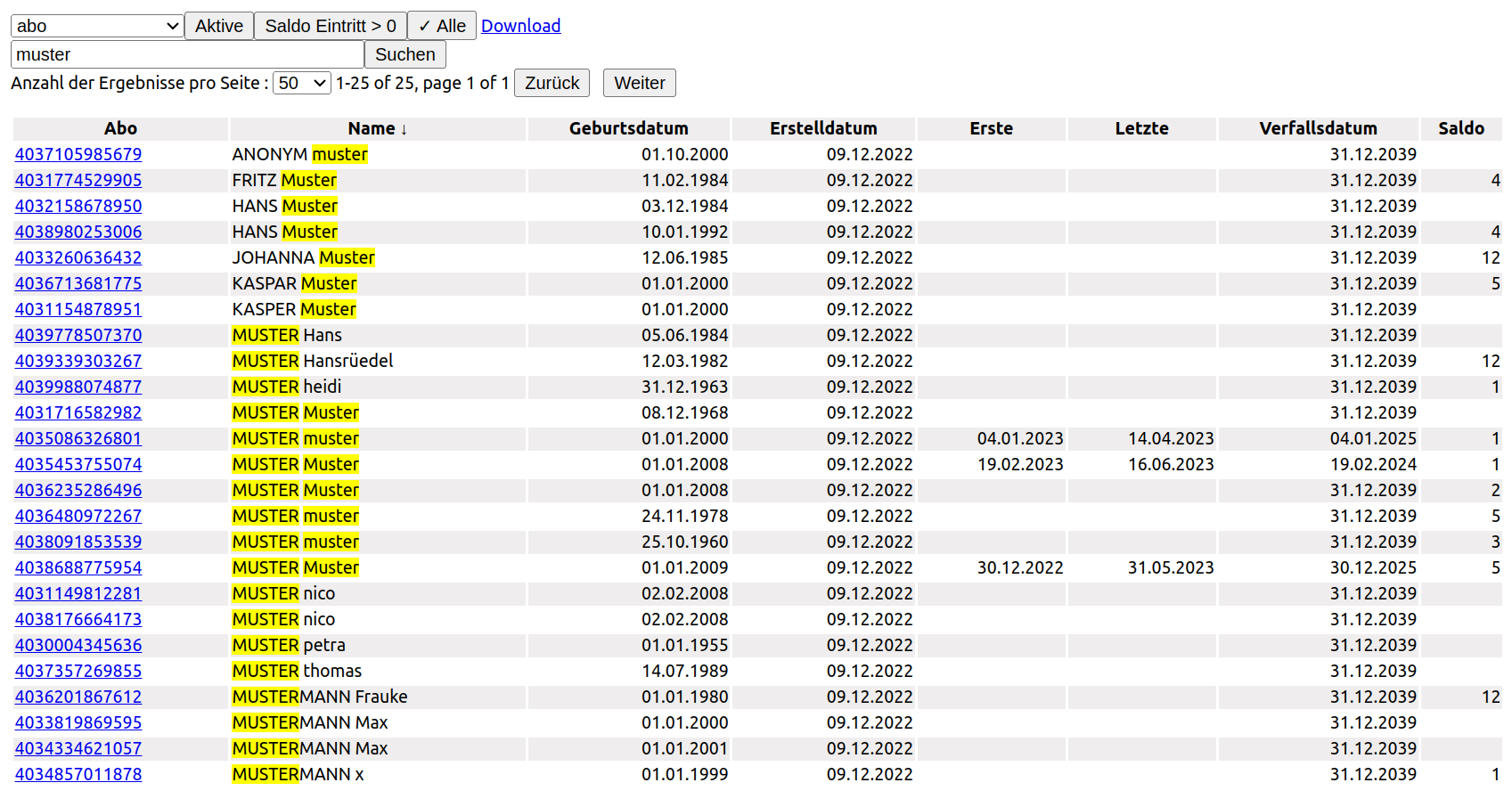Toggle the Saldo Eintritt > 0 filter
Viewport: 1512px width, 799px height.
click(x=331, y=26)
